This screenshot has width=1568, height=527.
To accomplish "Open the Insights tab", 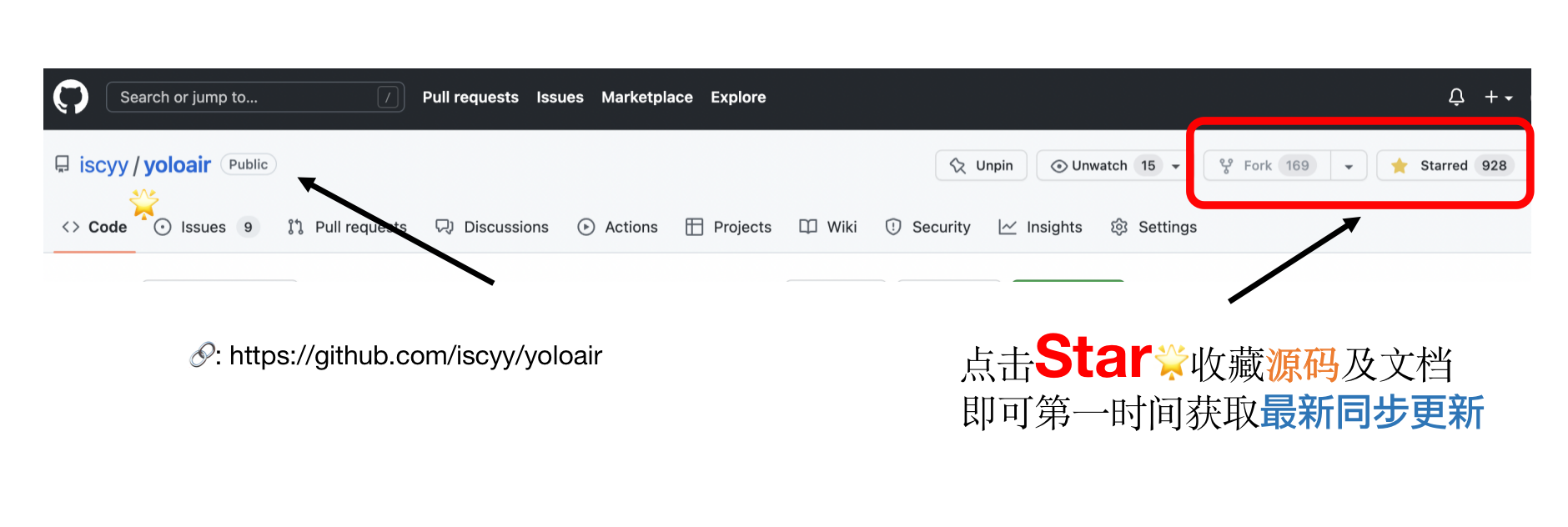I will [1040, 227].
